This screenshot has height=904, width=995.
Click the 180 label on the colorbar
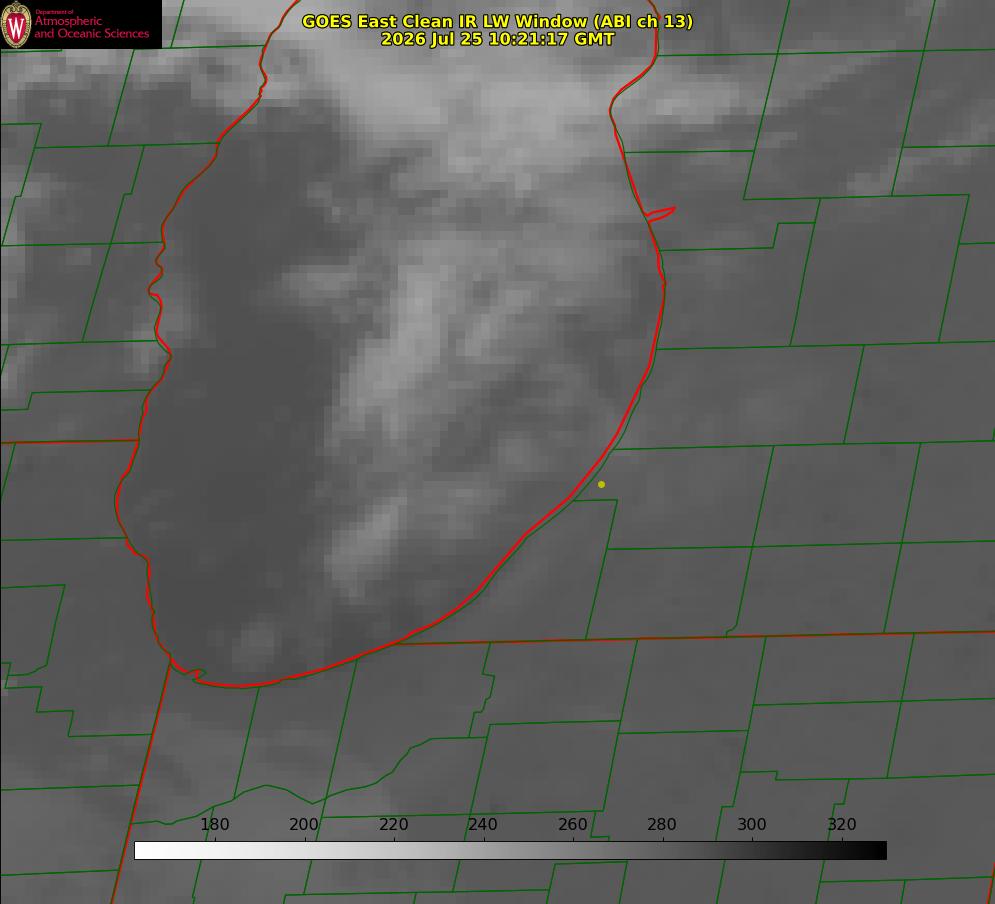coord(214,824)
